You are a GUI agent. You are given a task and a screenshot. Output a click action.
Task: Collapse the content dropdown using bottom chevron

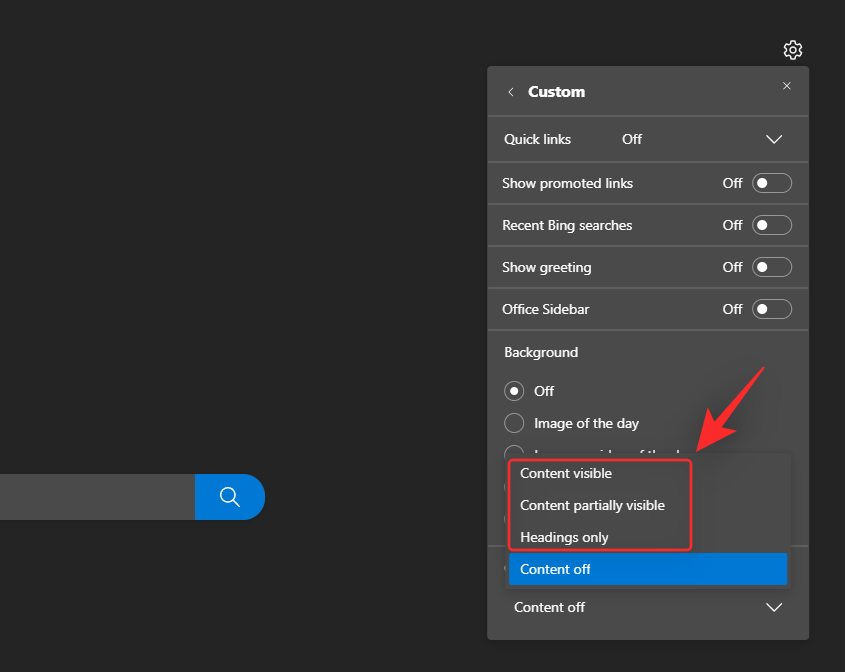(773, 607)
